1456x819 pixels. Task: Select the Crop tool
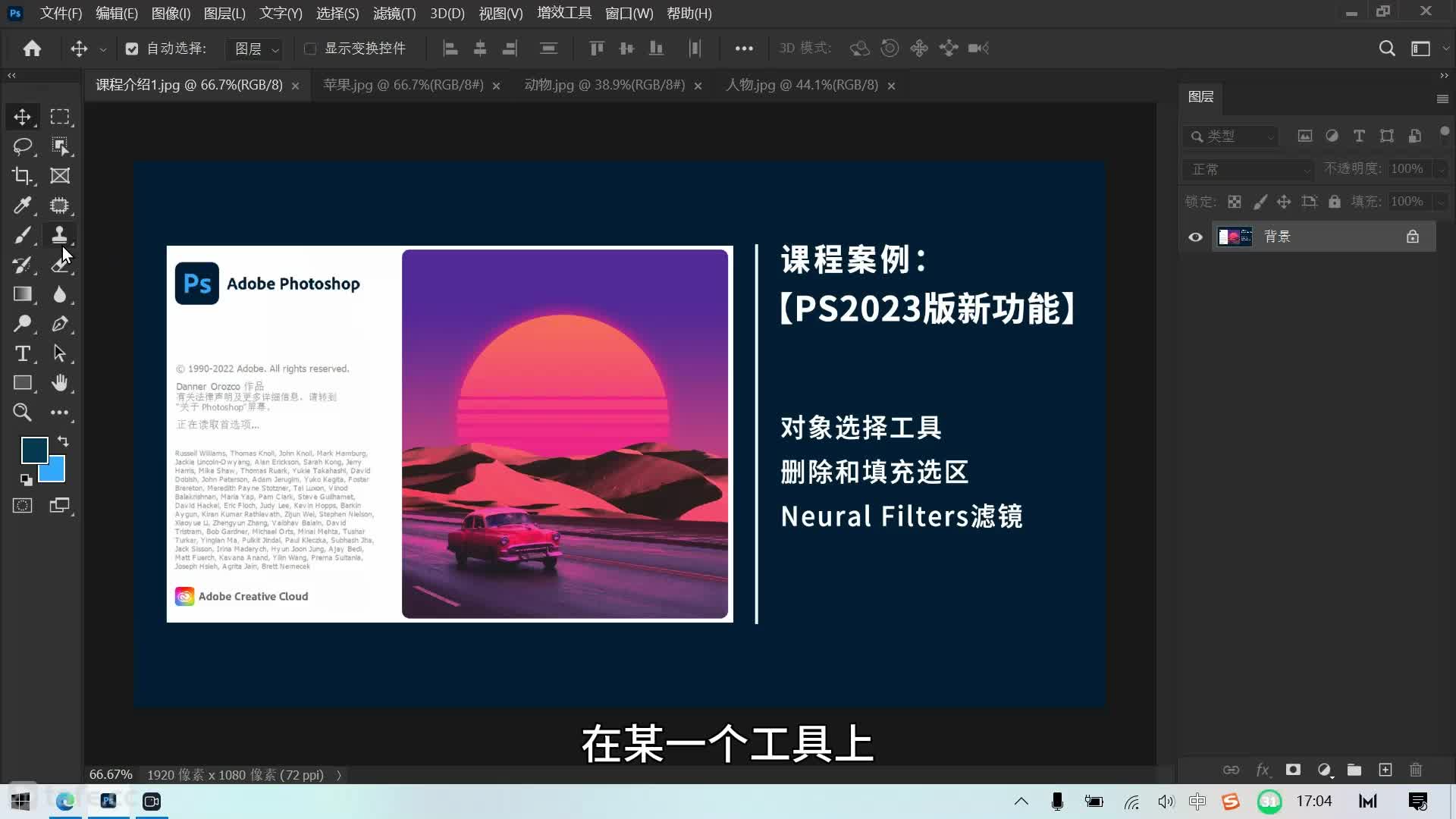[x=22, y=176]
